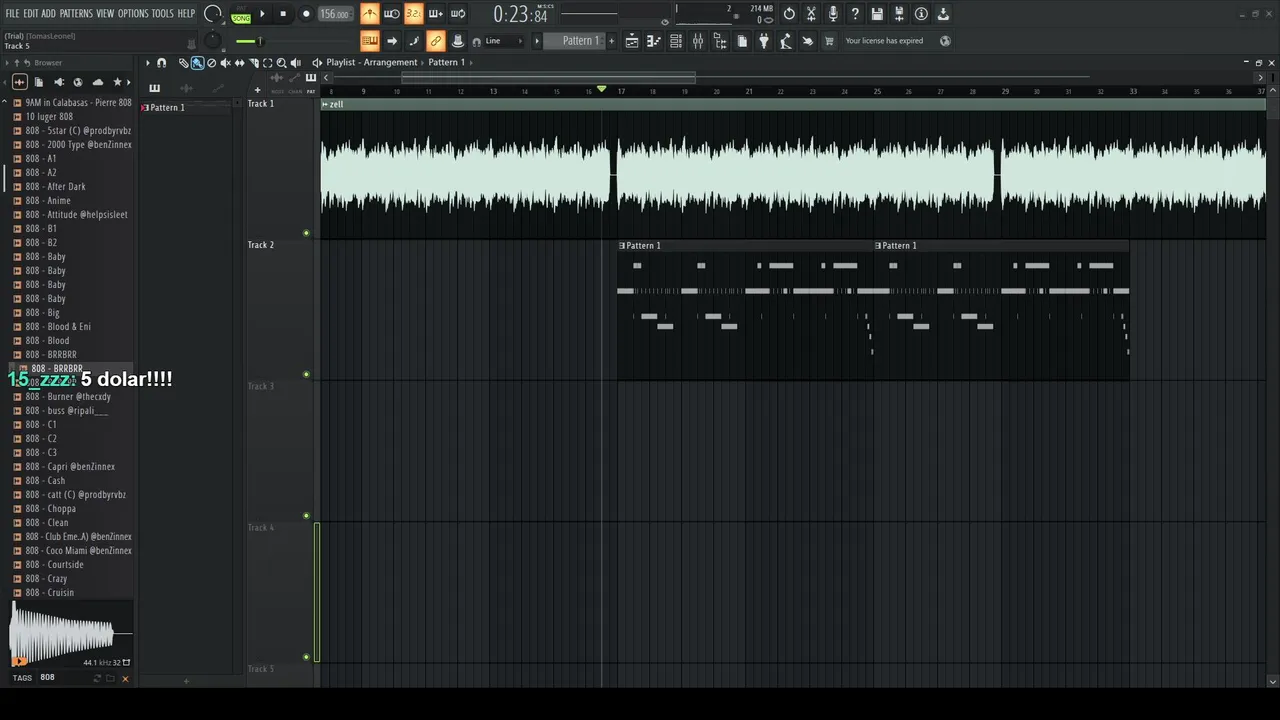This screenshot has height=720, width=1280.
Task: Toggle wait for input before recording
Action: [392, 14]
